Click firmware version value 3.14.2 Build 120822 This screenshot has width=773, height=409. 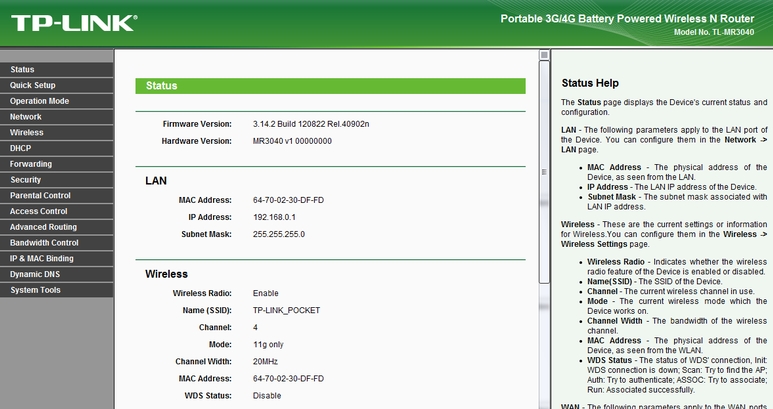[x=311, y=124]
